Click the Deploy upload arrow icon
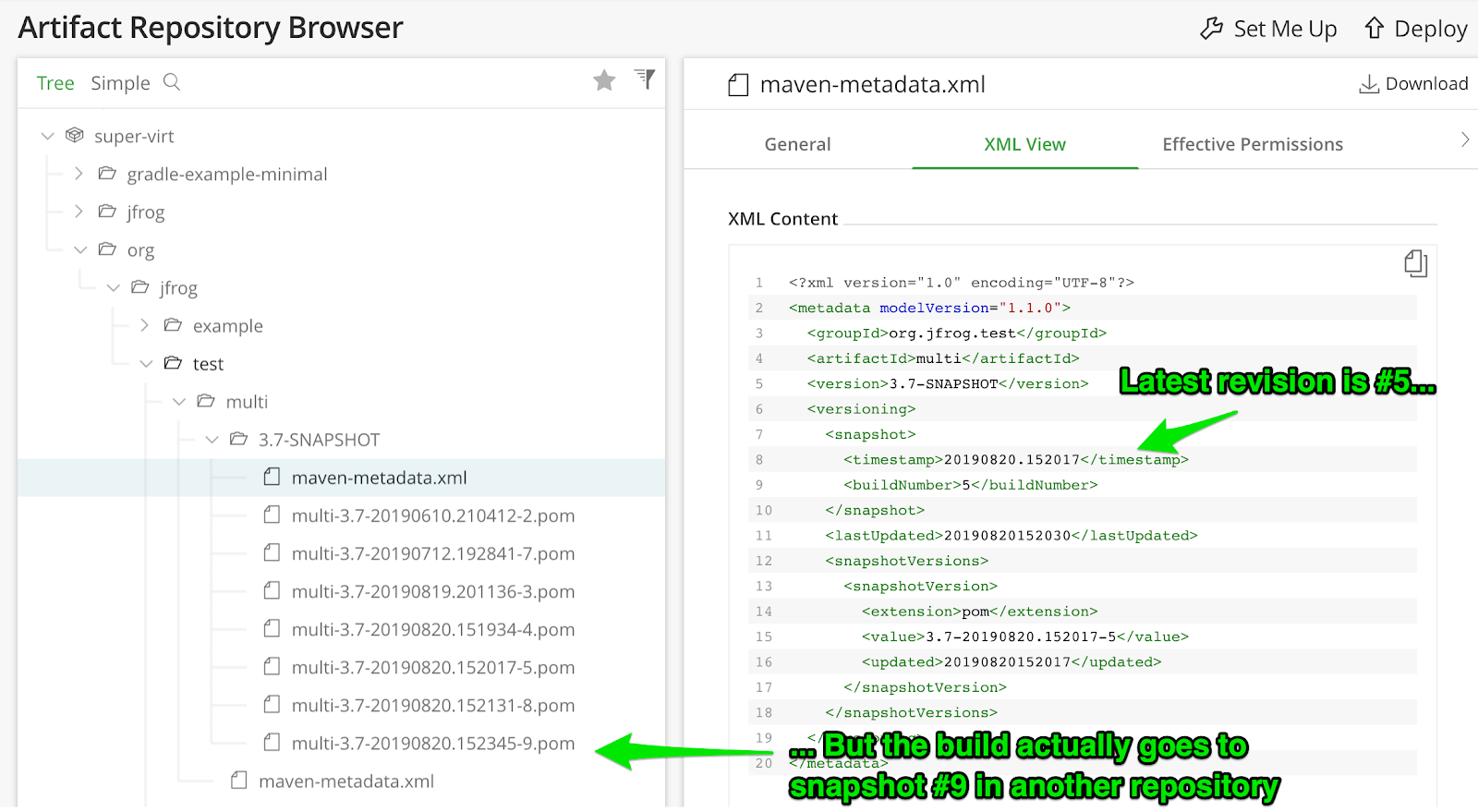 click(1375, 29)
